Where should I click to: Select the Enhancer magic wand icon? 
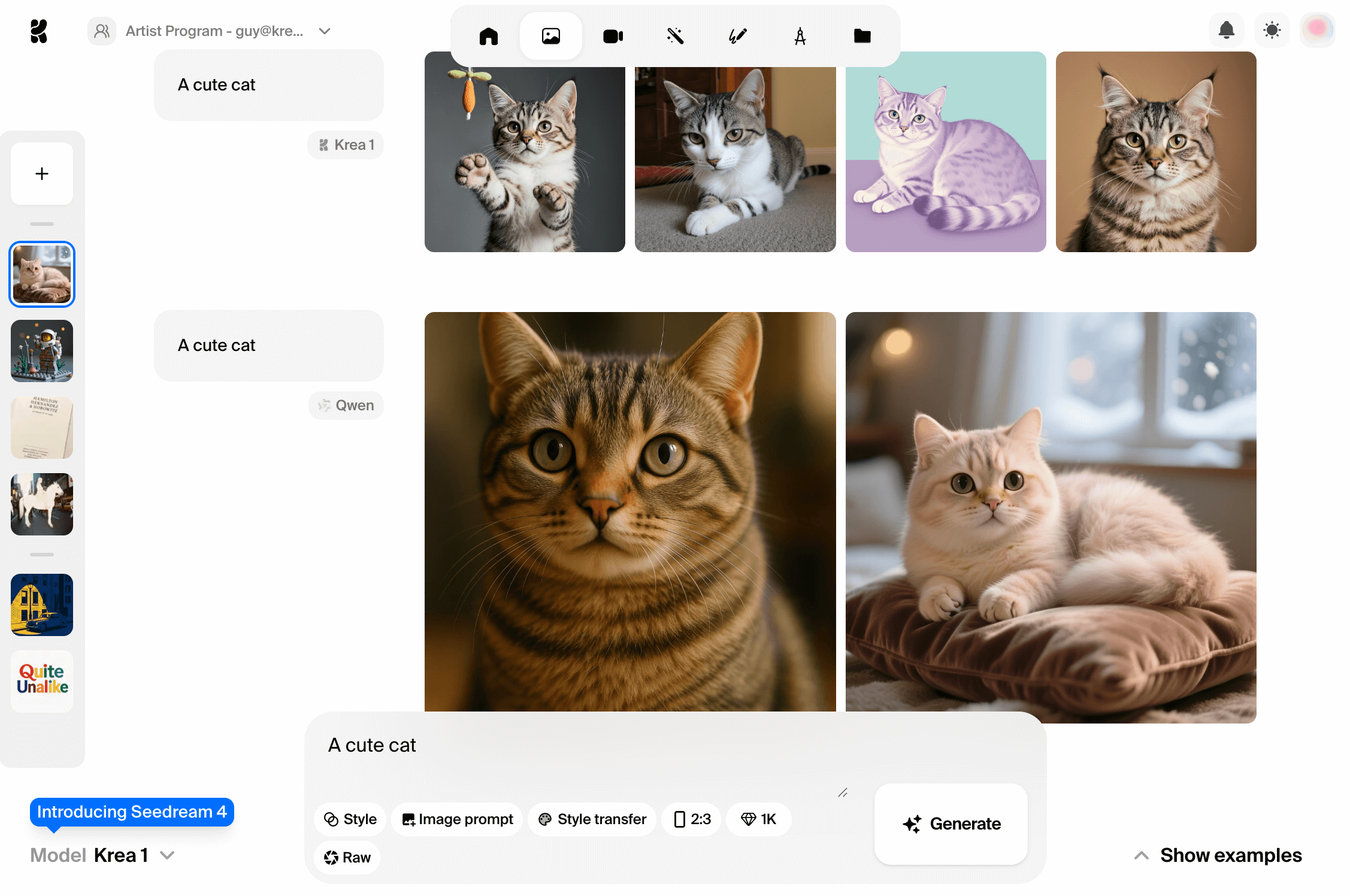pos(675,36)
